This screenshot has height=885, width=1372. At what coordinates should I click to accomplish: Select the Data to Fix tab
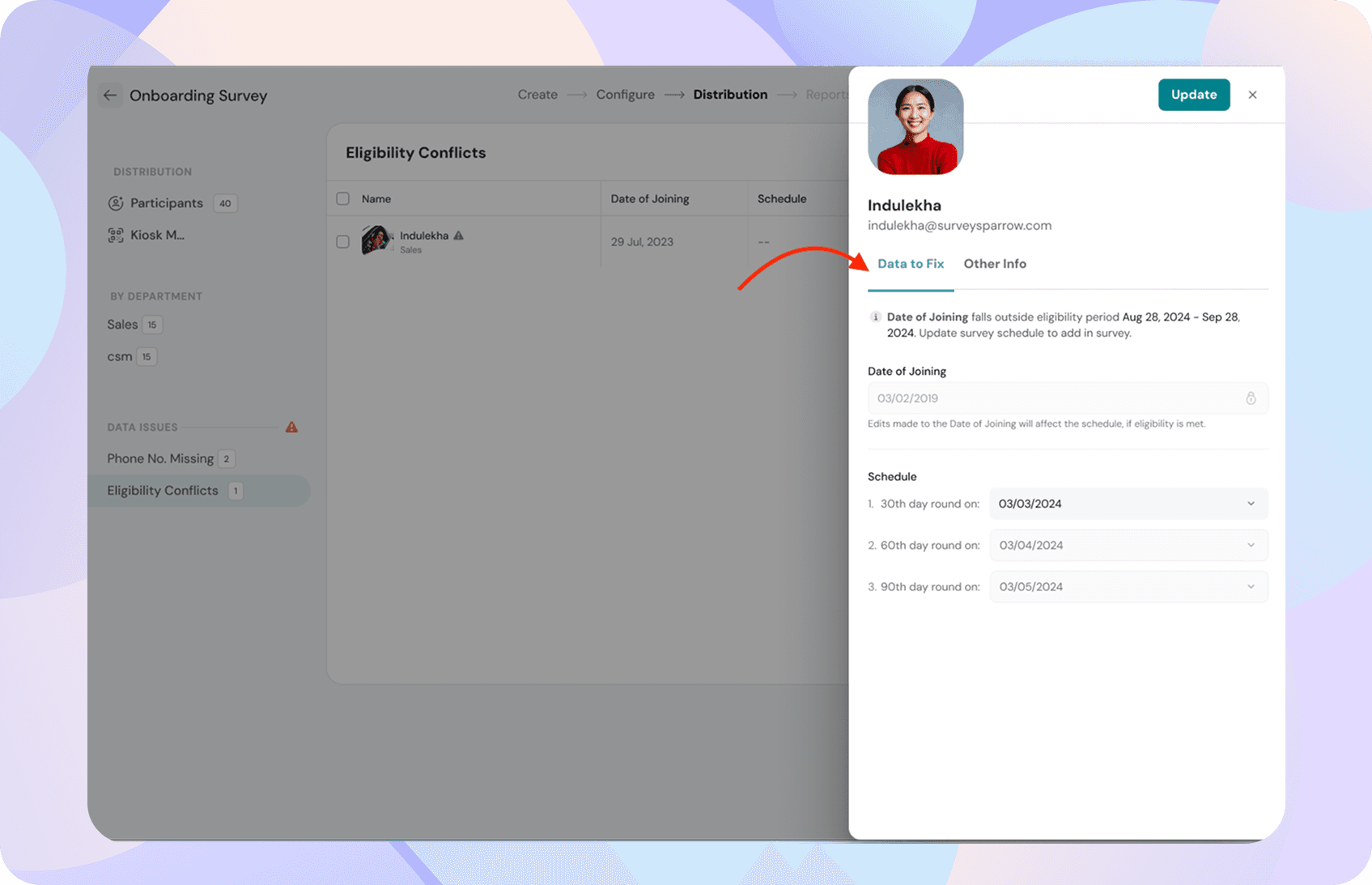click(910, 264)
